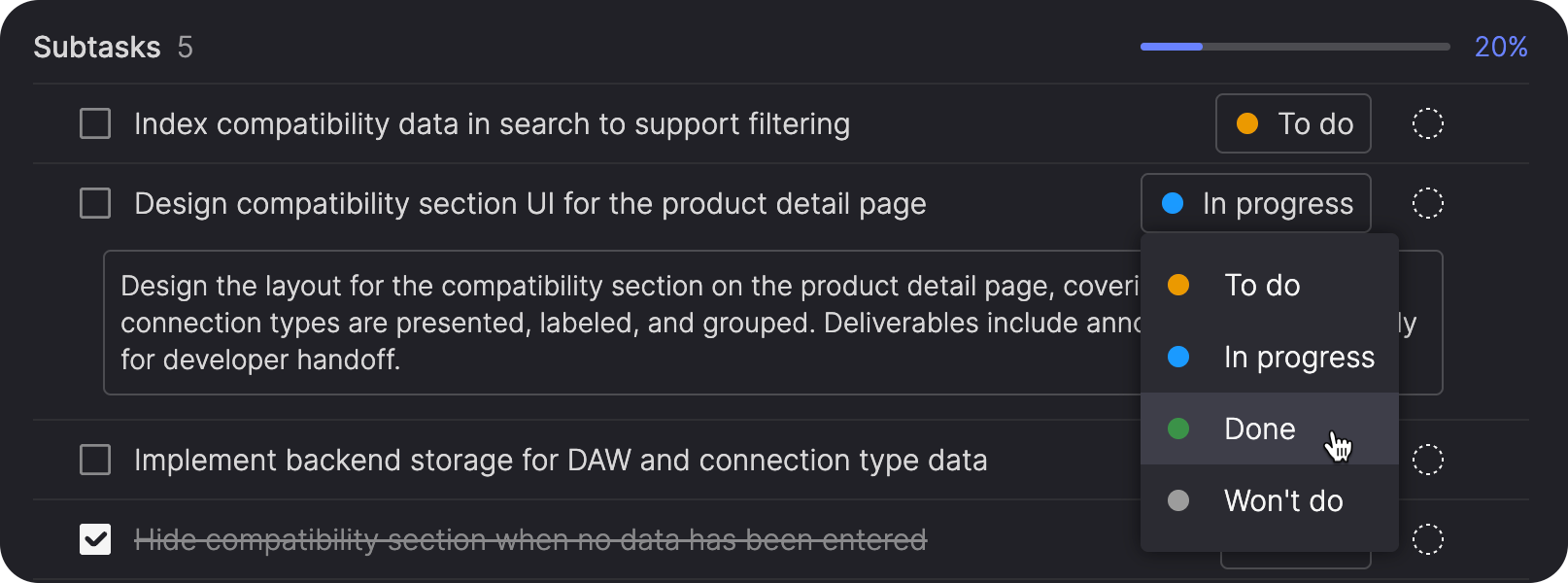Click assignee circle for Implement backend subtask
The width and height of the screenshot is (1568, 583).
(1427, 460)
